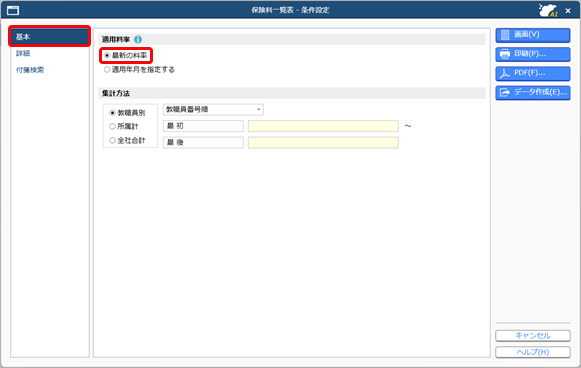This screenshot has height=368, width=581.
Task: Switch to the 付箋検索 tab
Action: point(30,70)
